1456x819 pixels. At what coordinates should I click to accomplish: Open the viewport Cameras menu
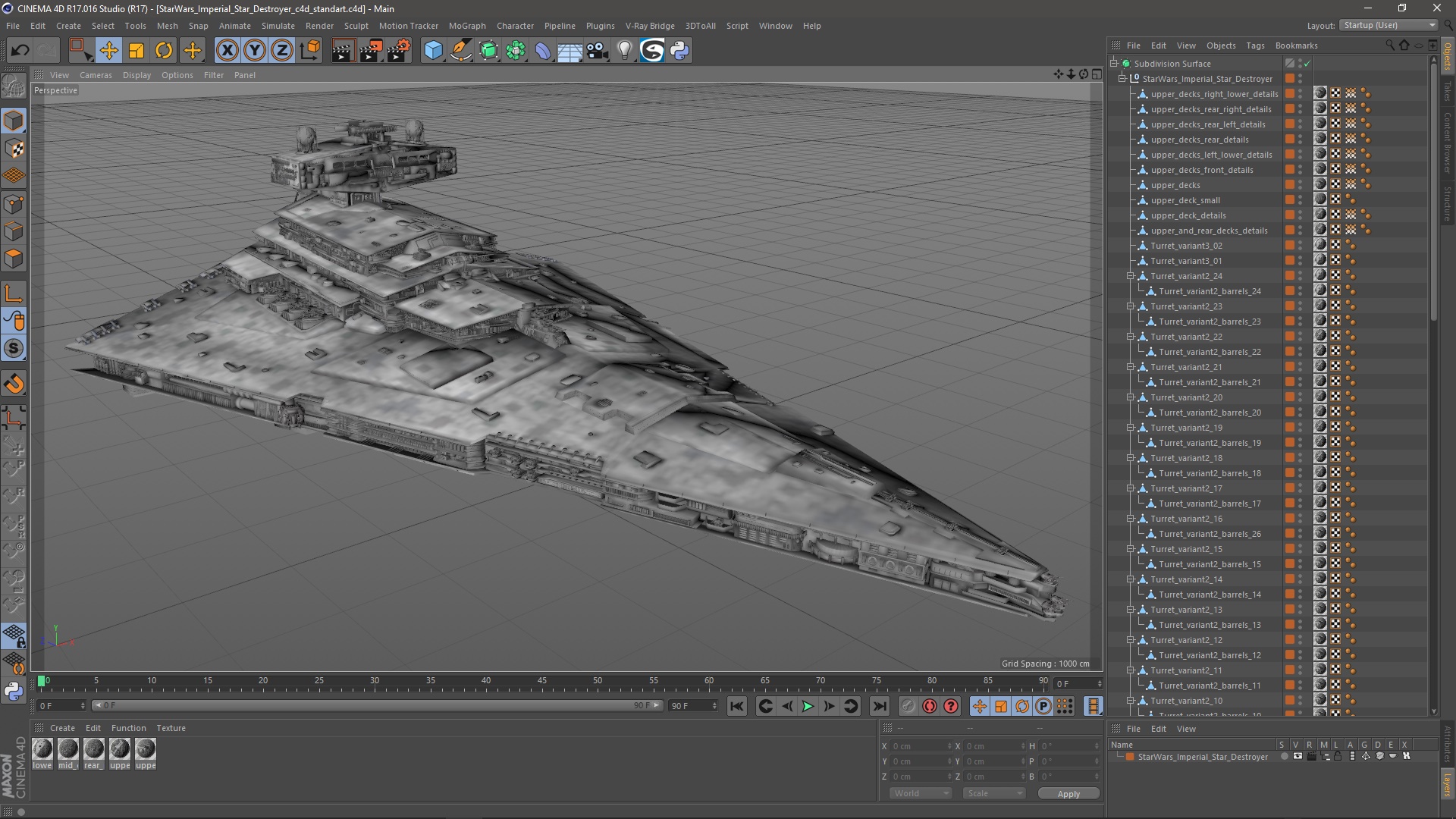pos(96,75)
